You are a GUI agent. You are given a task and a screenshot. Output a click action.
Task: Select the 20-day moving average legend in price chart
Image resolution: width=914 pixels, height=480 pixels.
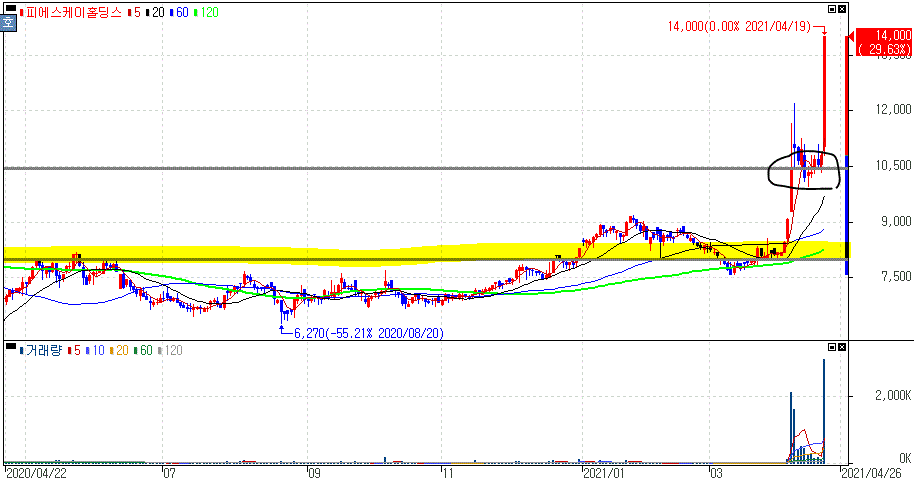(x=155, y=12)
